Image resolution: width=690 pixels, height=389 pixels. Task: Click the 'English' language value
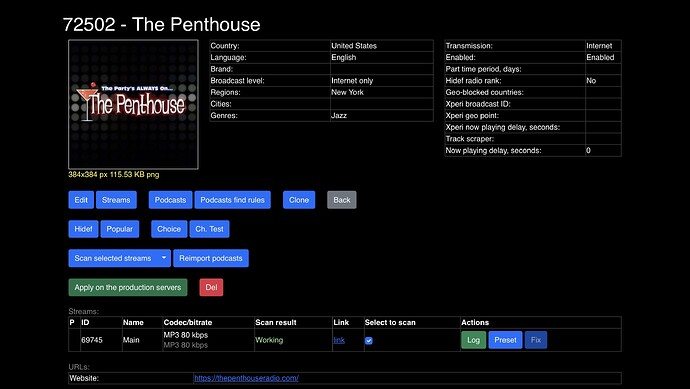click(x=344, y=58)
